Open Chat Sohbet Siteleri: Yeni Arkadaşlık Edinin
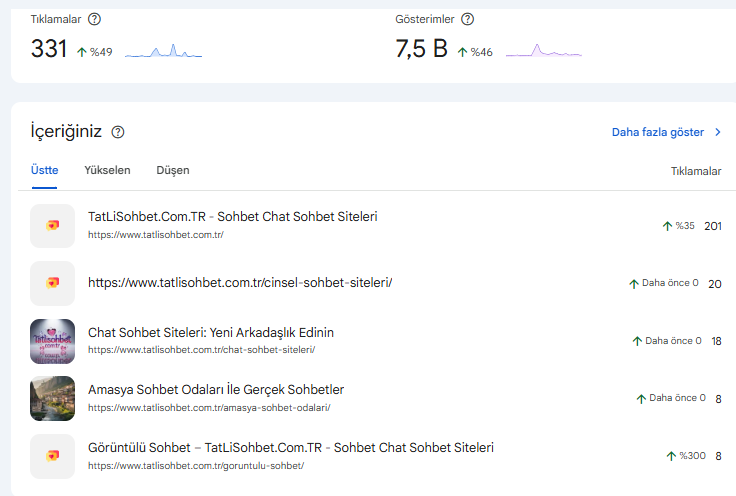Screen dimensions: 736x496 [211, 333]
